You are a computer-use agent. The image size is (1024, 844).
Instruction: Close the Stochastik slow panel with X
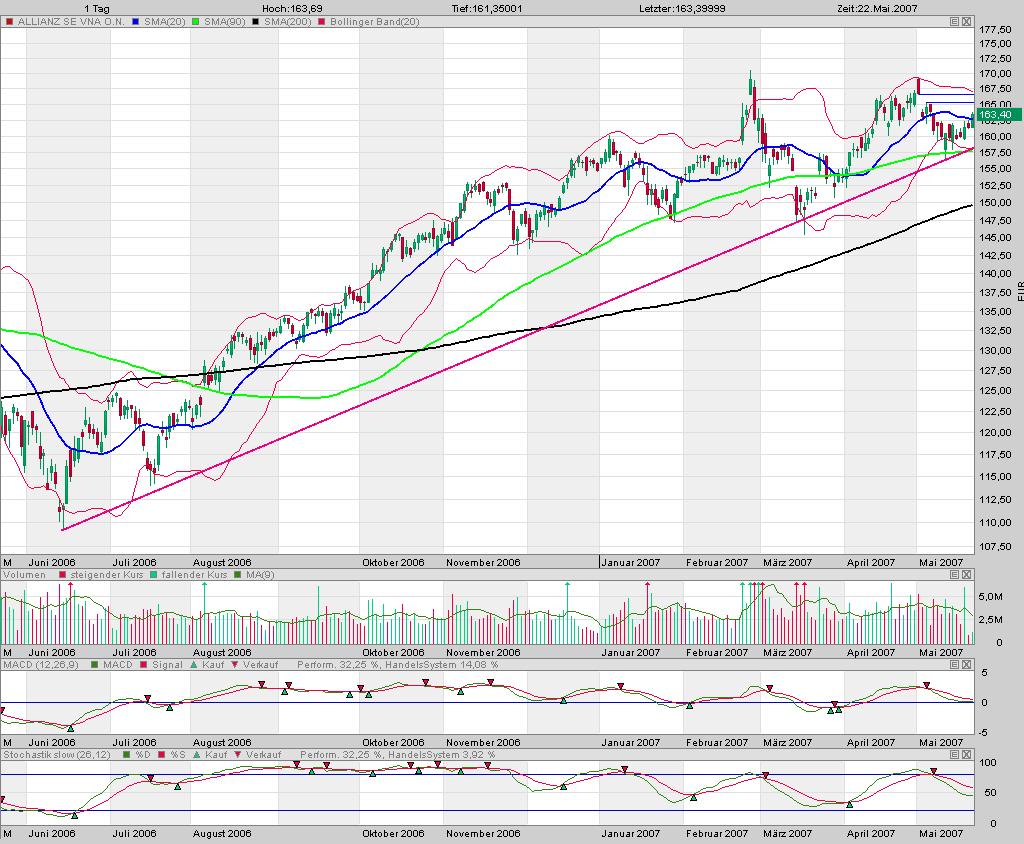pos(966,755)
